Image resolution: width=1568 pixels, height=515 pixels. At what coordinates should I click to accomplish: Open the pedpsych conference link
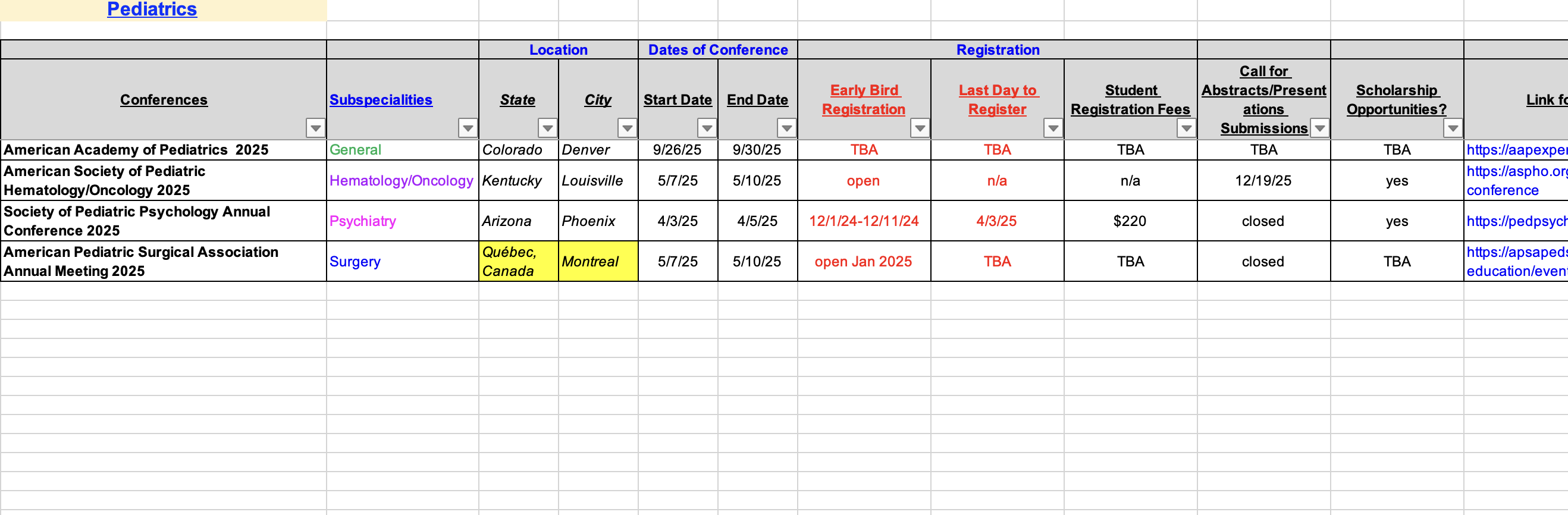pos(1517,221)
